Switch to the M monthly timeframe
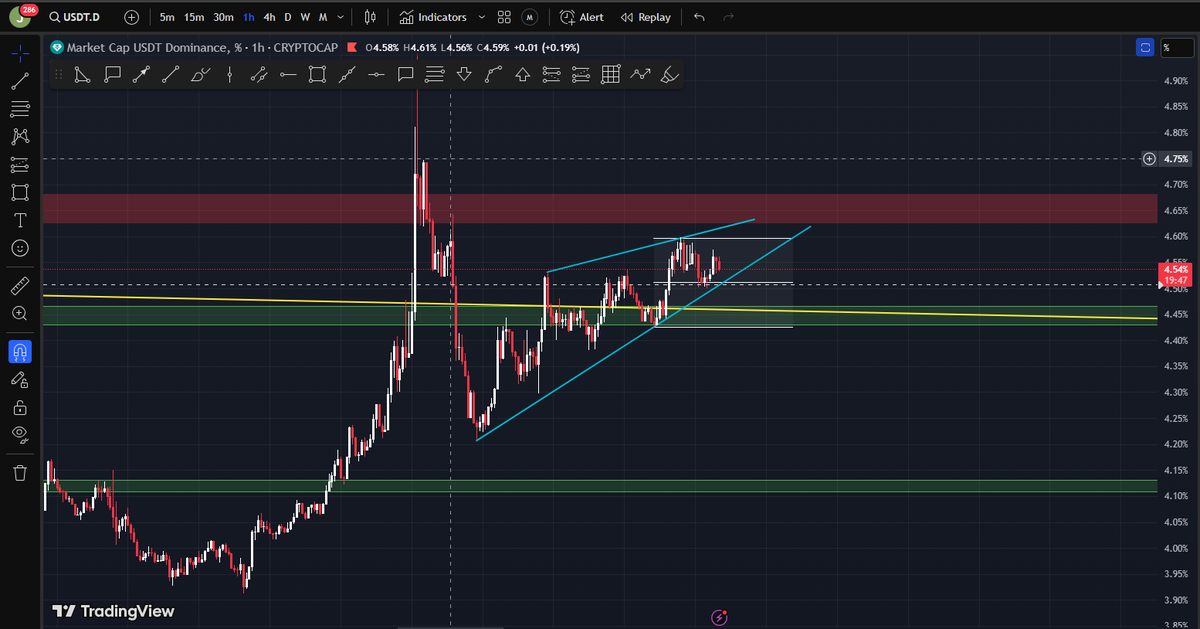Viewport: 1200px width, 629px height. (323, 17)
